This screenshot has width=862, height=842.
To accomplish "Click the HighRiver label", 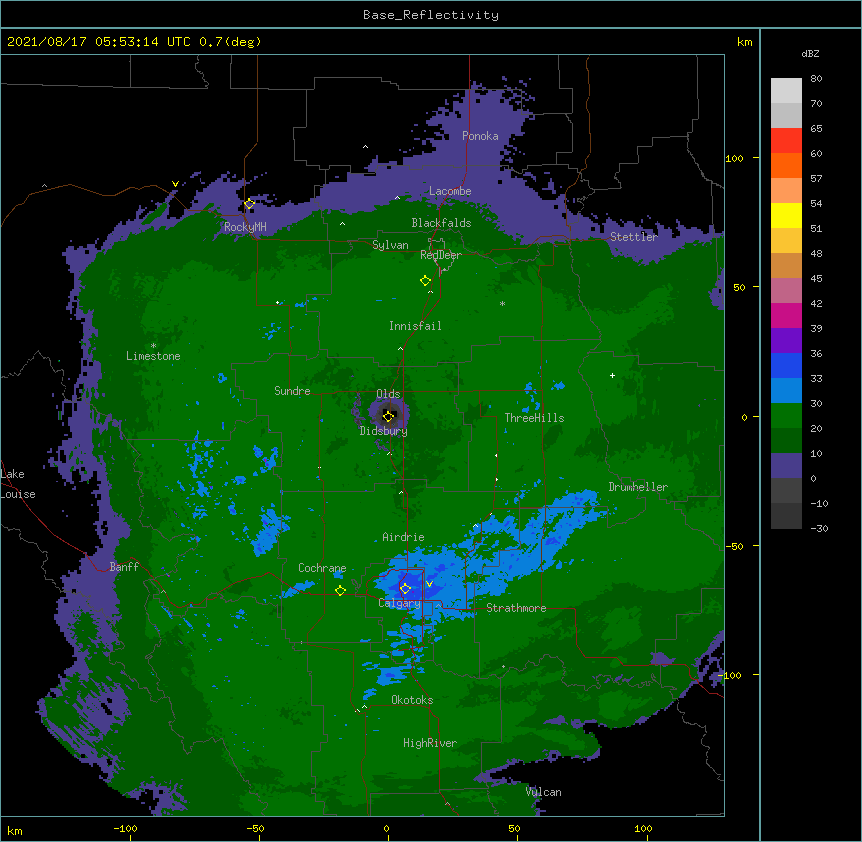I will [430, 743].
